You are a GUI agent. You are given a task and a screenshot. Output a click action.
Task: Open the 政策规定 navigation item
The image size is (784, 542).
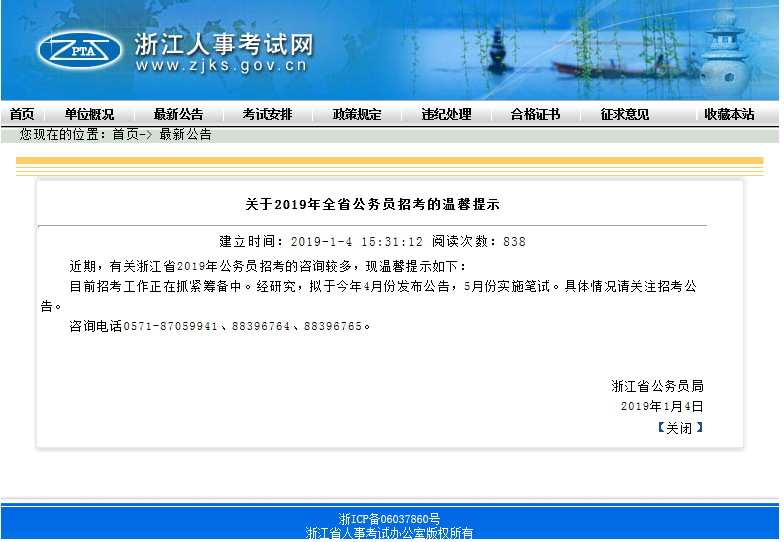357,114
